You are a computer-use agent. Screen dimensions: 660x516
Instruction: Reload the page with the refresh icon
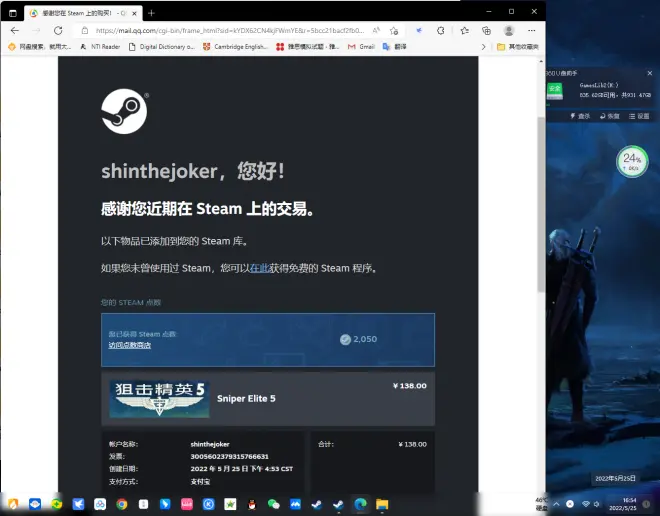point(58,30)
